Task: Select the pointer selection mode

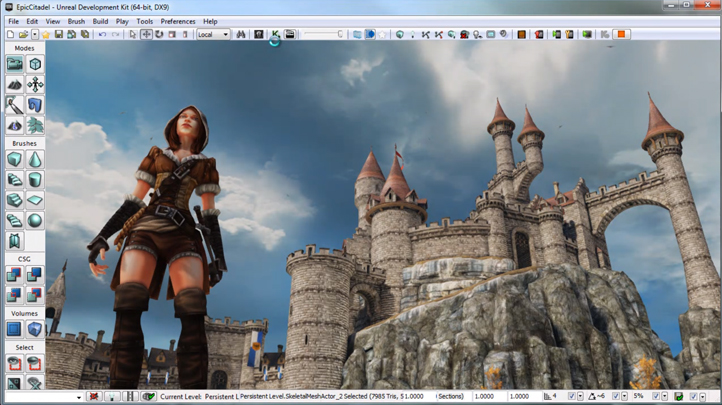Action: click(x=133, y=35)
